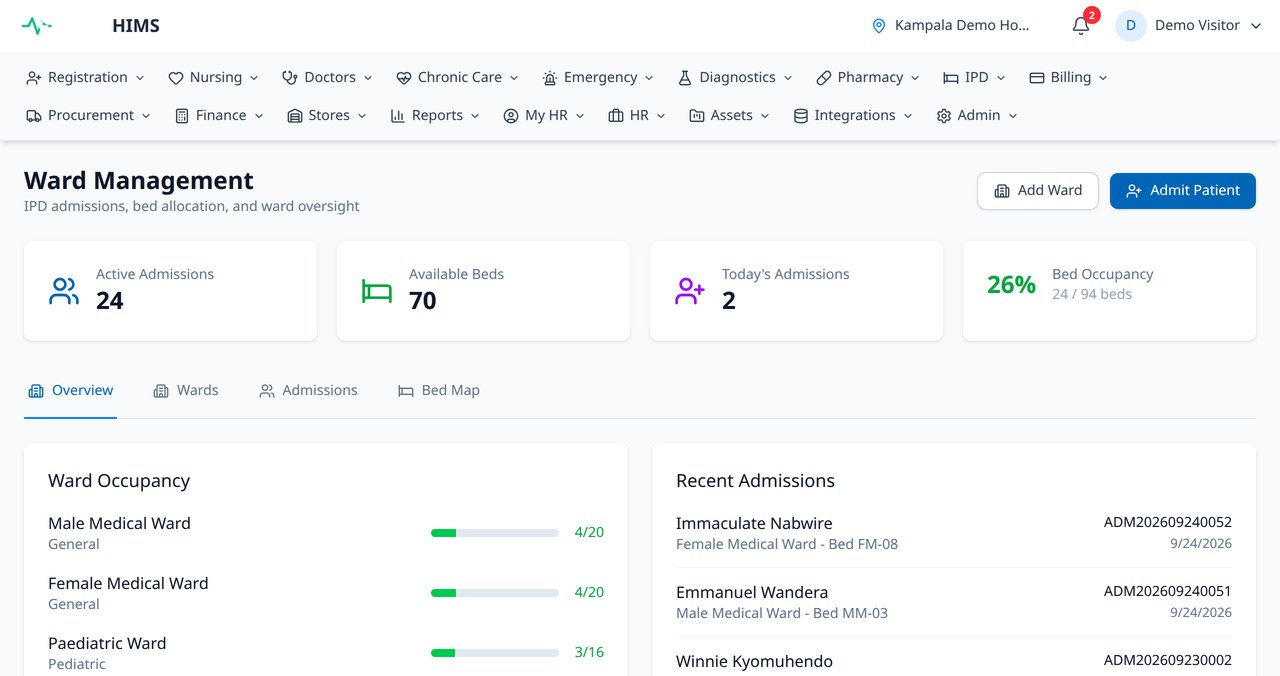Expand the Billing dropdown chevron

pyautogui.click(x=1103, y=78)
